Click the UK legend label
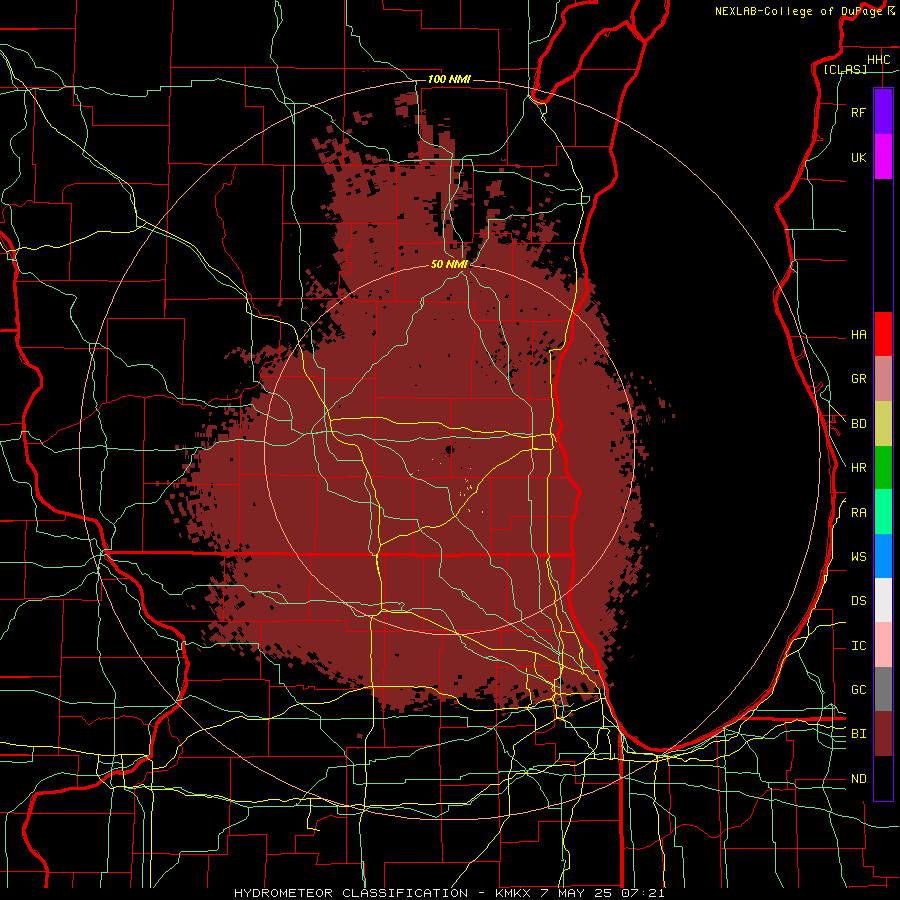The width and height of the screenshot is (900, 900). pos(858,157)
